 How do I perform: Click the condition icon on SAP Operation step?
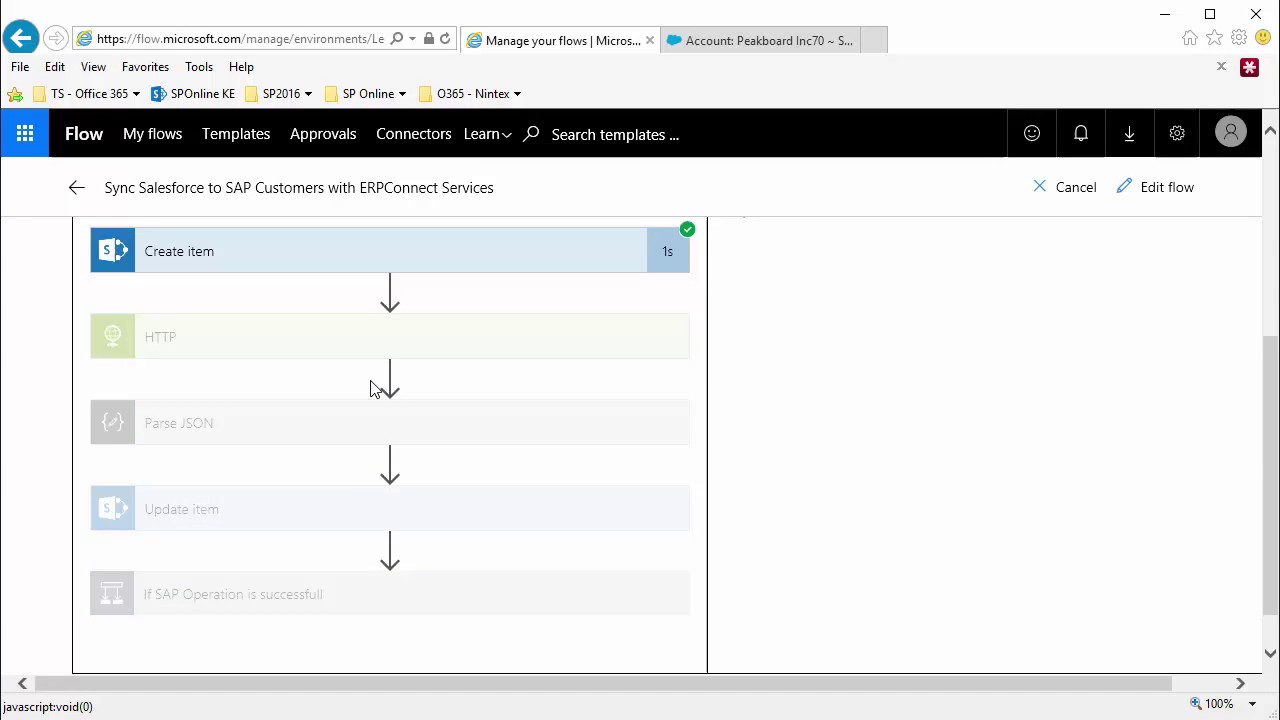113,594
